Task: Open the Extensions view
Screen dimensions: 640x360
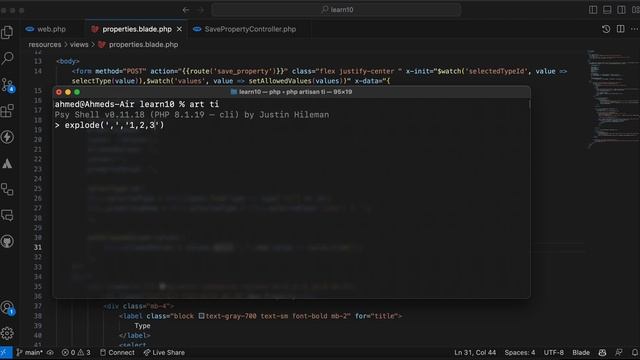Action: pos(7,111)
